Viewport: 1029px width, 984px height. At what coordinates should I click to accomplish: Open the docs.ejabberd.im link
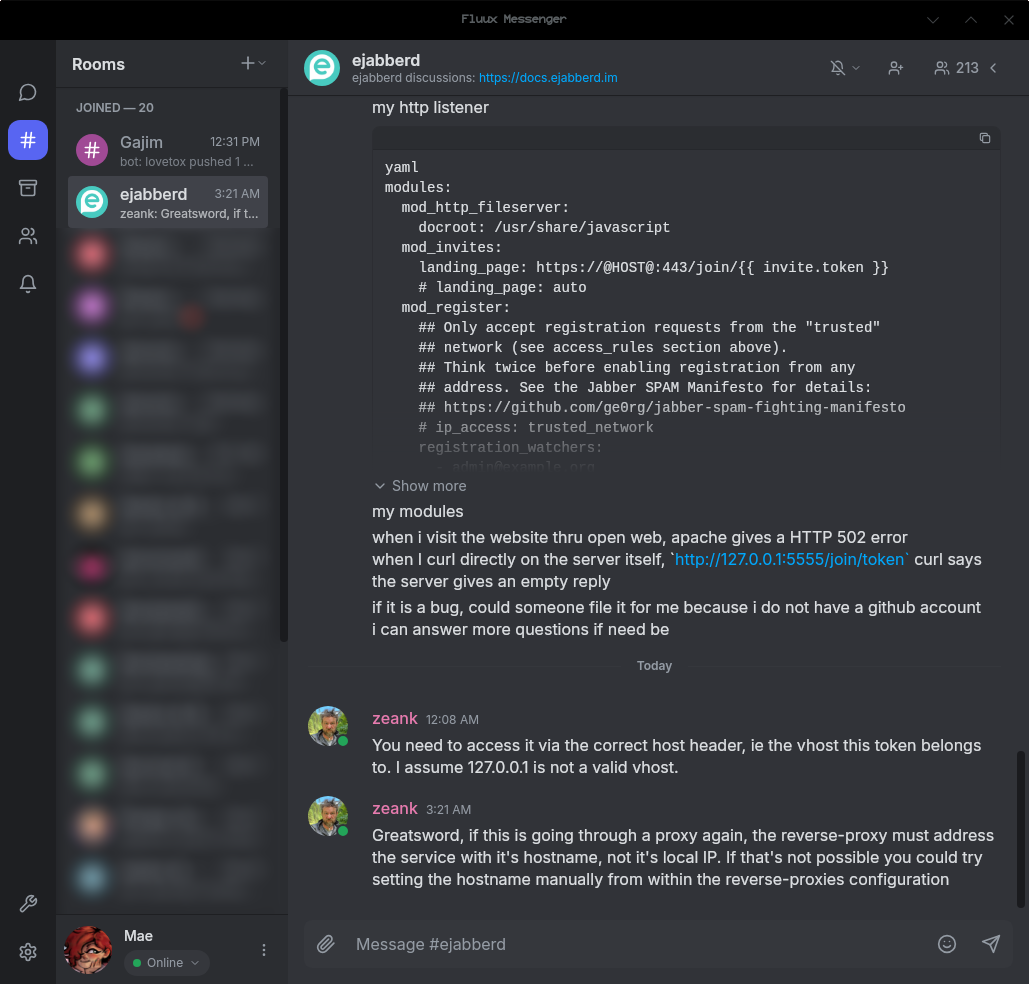pos(546,77)
